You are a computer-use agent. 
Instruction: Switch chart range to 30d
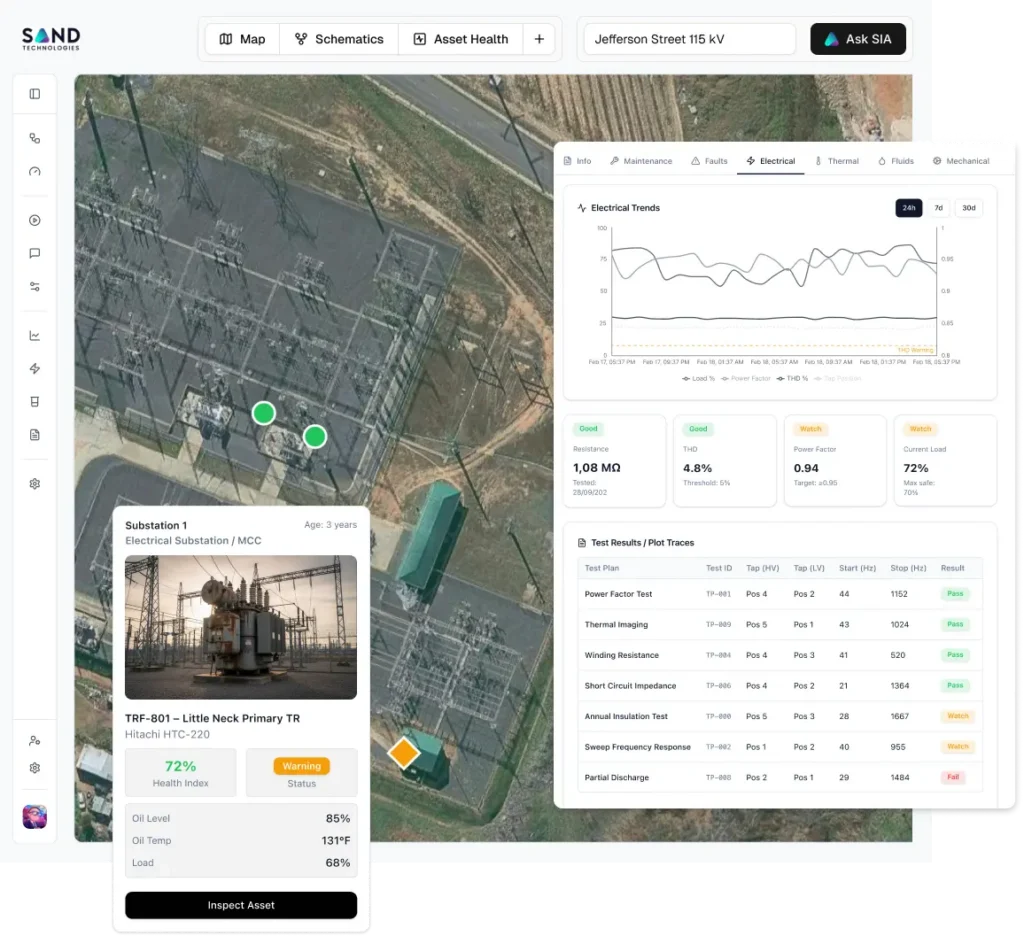coord(968,208)
